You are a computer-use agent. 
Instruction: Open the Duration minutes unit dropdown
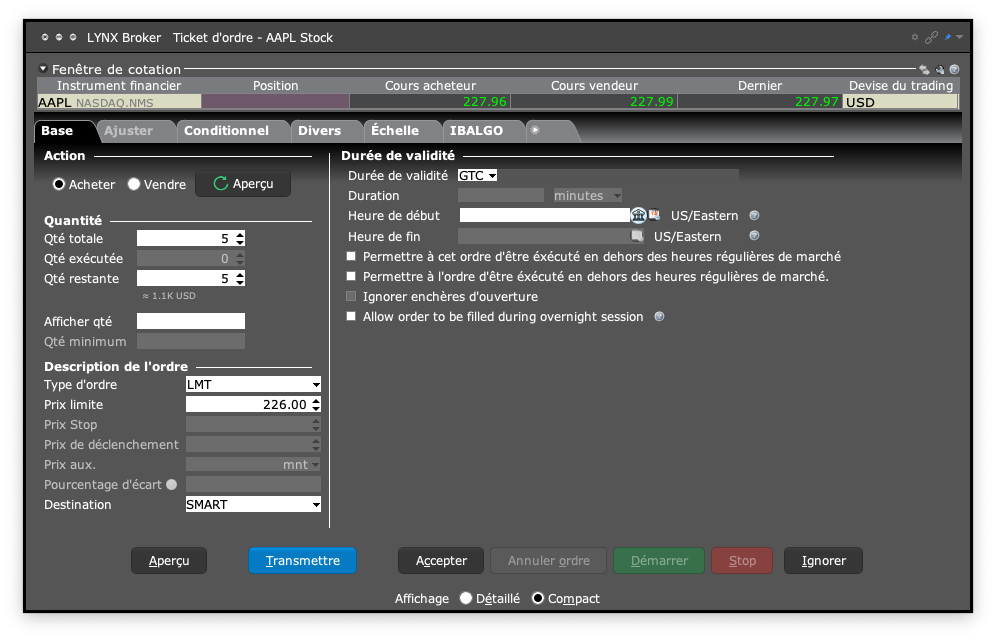588,196
